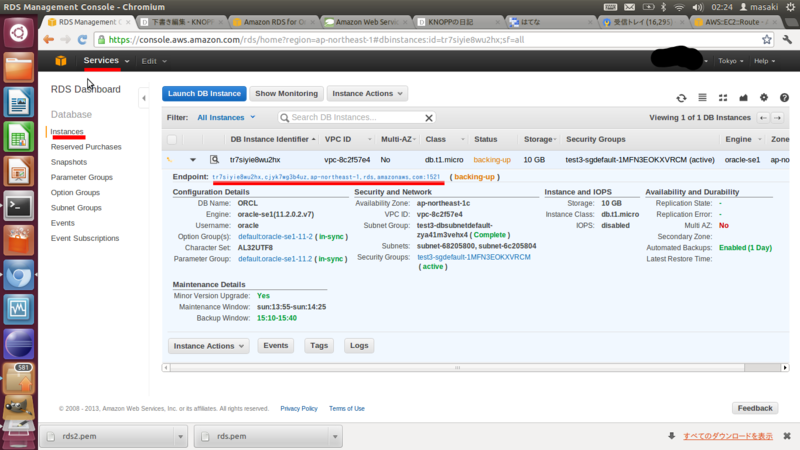The height and width of the screenshot is (450, 800).
Task: Close the downloads bar
Action: (x=787, y=436)
